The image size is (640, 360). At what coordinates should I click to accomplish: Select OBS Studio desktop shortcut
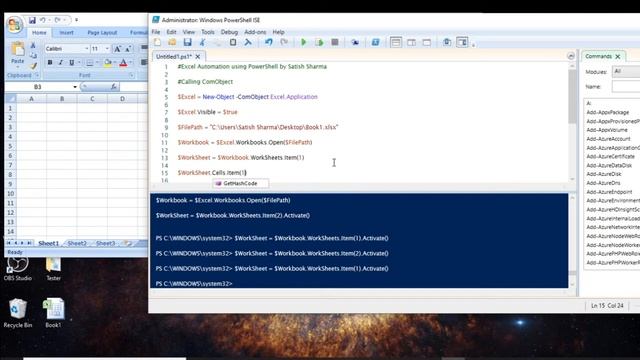pos(18,267)
